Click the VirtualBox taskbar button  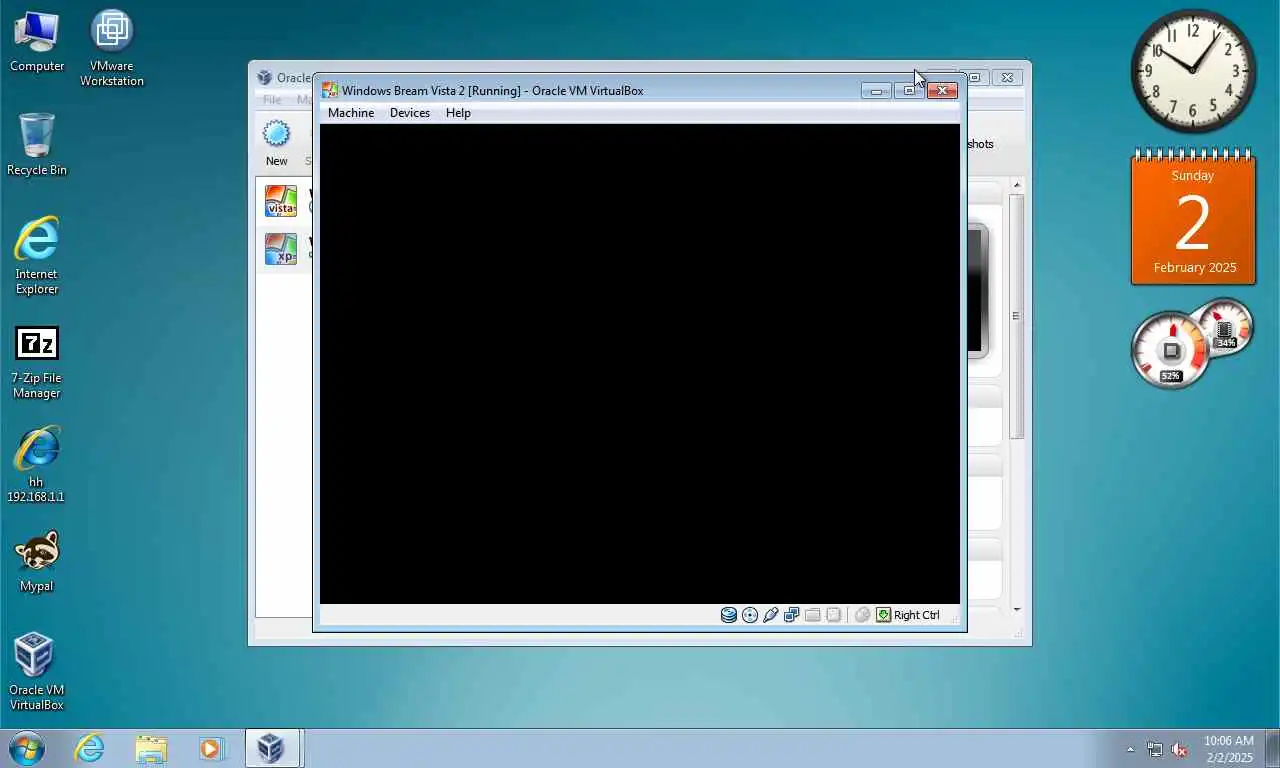pos(271,748)
